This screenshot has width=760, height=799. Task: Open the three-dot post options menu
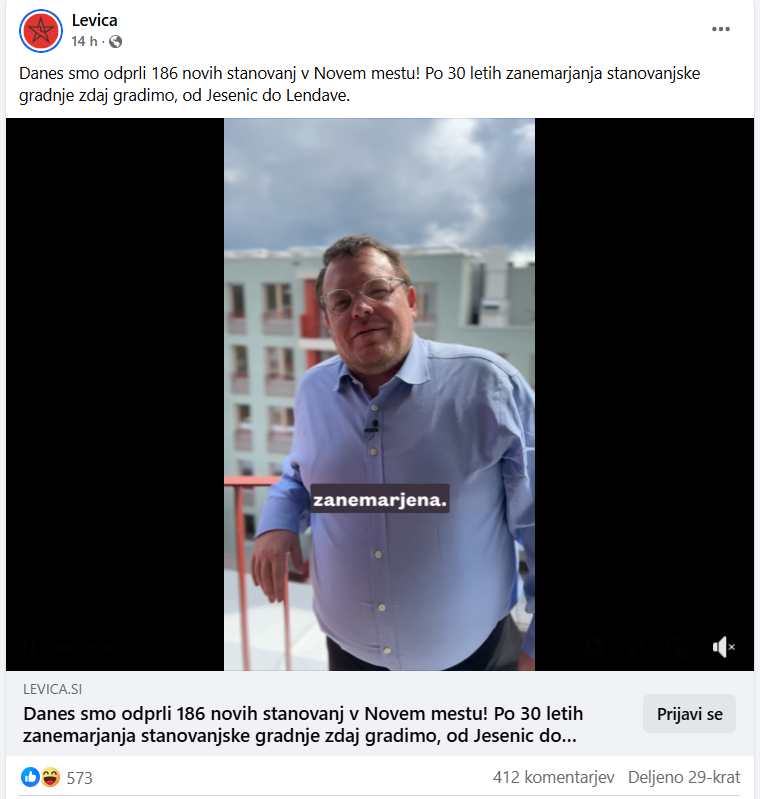(721, 29)
